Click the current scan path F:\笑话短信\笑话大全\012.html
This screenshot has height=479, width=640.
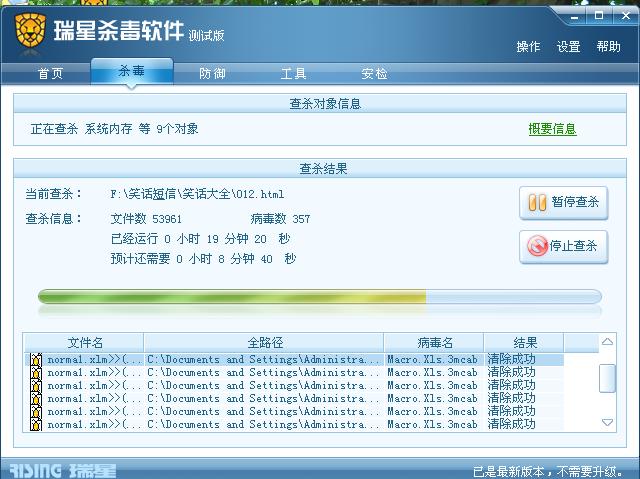pyautogui.click(x=197, y=194)
